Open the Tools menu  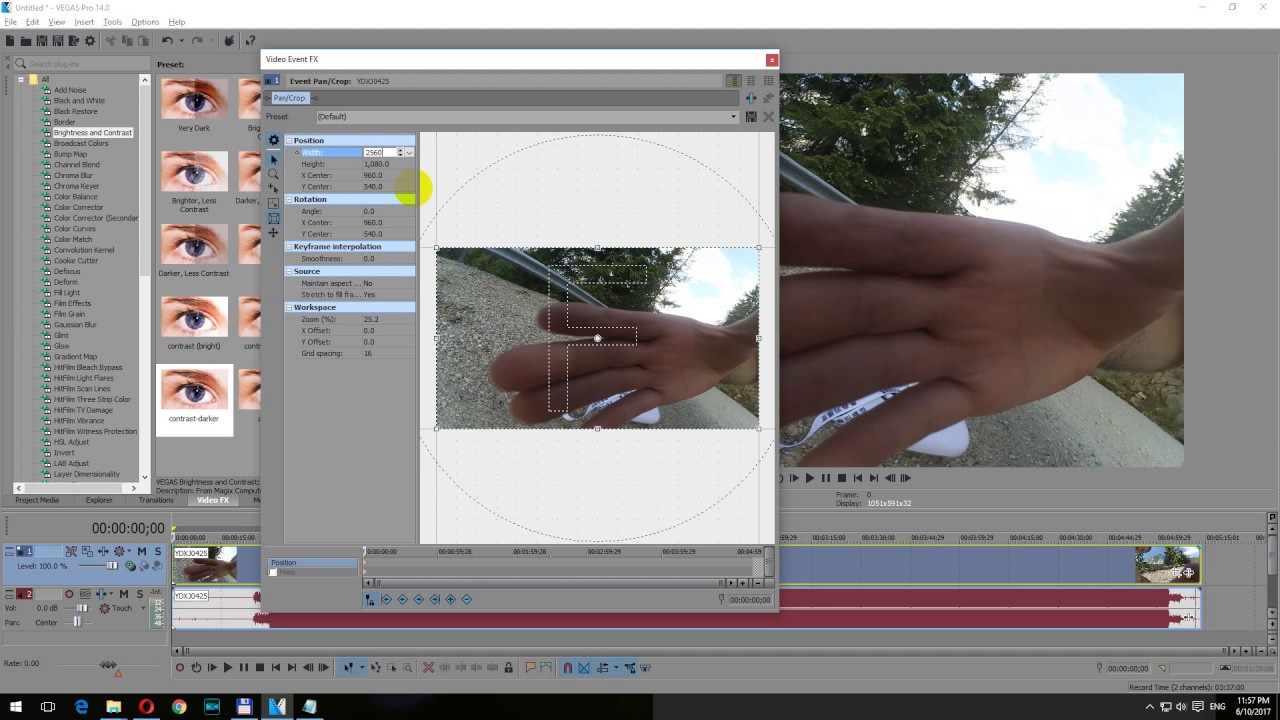112,21
